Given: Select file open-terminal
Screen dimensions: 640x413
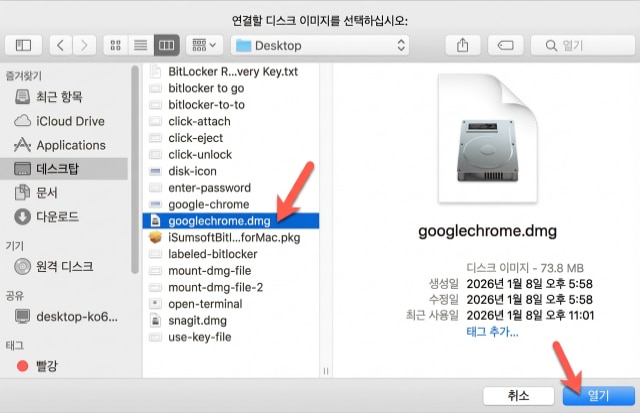Looking at the screenshot, I should pyautogui.click(x=231, y=304).
